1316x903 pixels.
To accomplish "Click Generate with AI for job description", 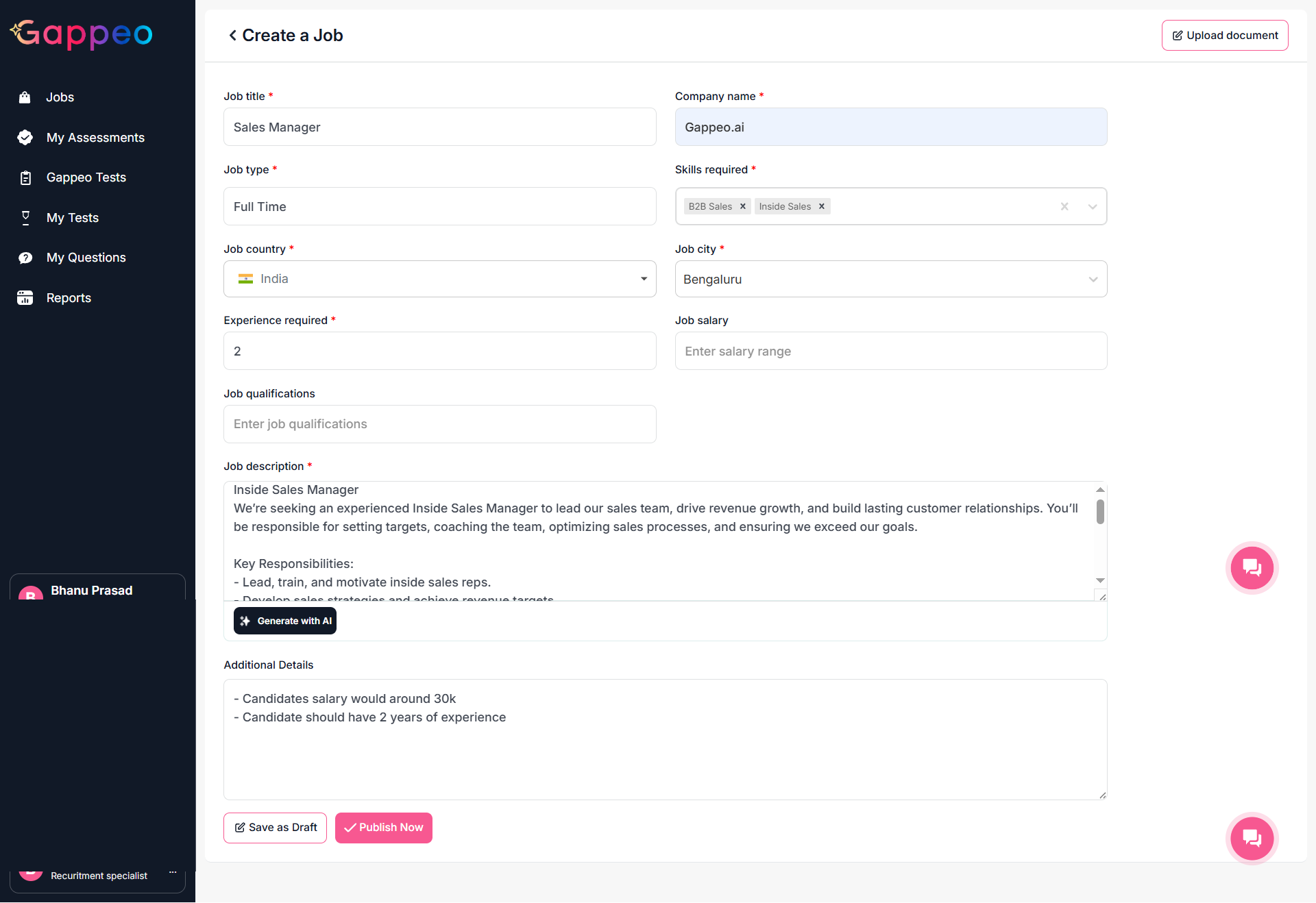I will [284, 621].
